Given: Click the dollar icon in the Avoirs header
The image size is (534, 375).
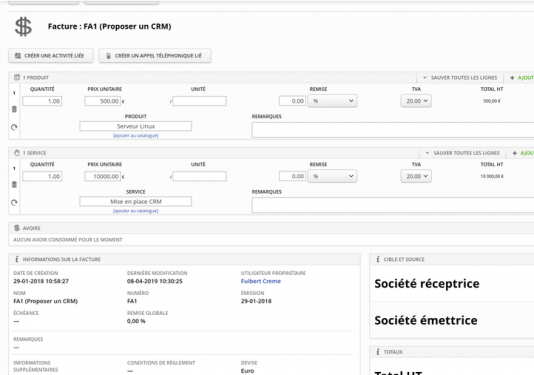Looking at the screenshot, I should pos(17,228).
